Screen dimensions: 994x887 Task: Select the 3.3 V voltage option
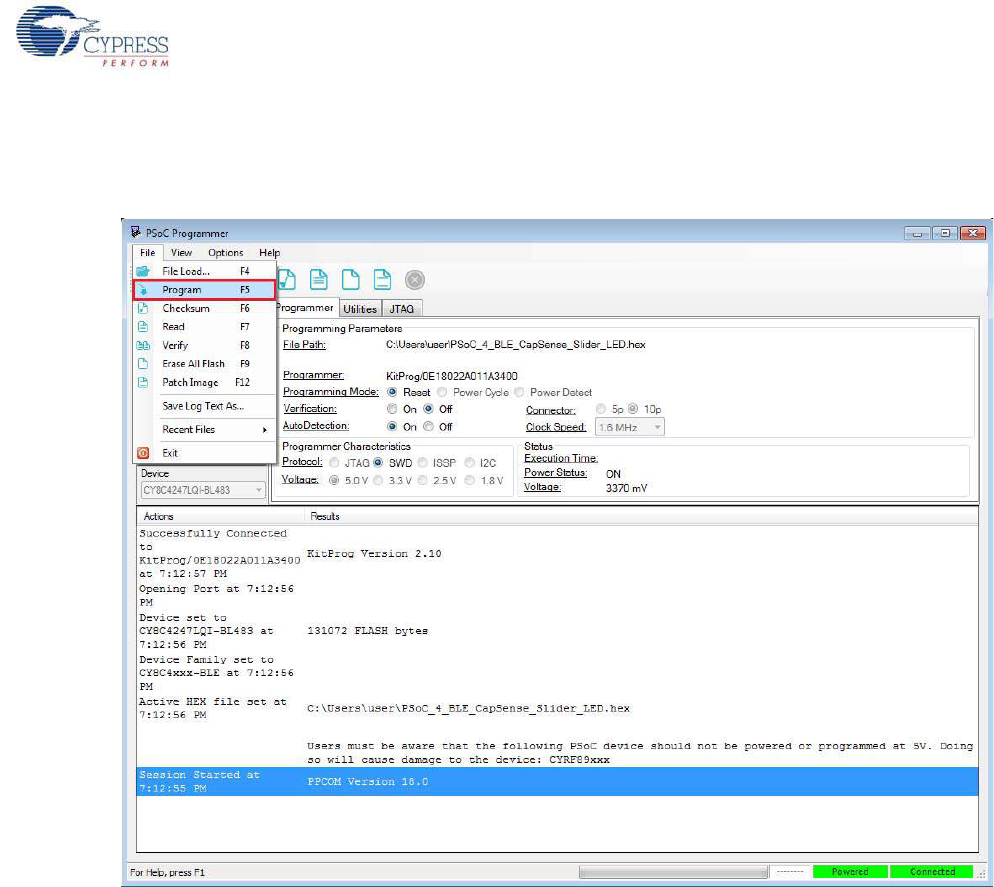[x=378, y=480]
